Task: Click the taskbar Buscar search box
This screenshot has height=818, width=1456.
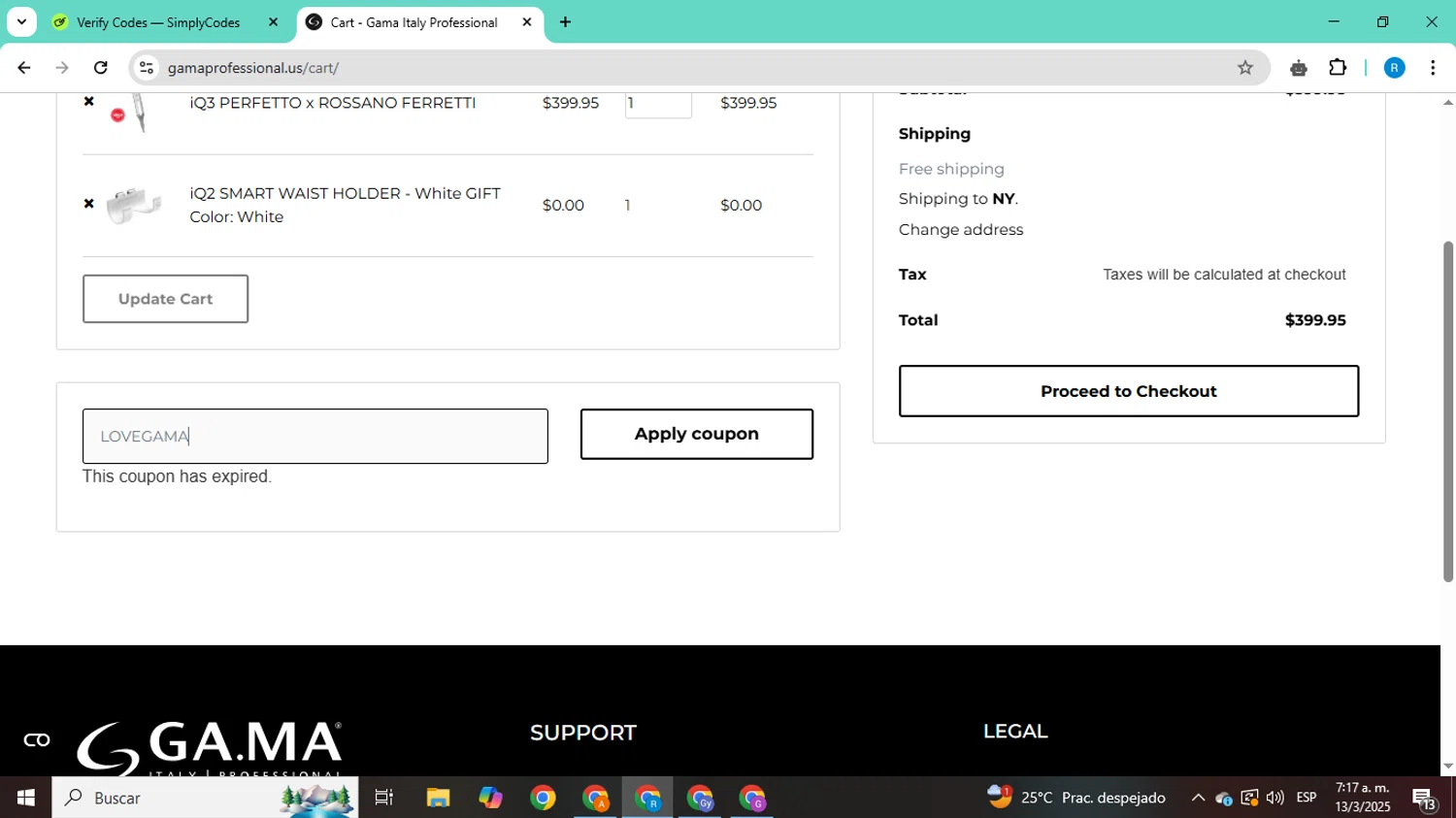Action: [205, 798]
